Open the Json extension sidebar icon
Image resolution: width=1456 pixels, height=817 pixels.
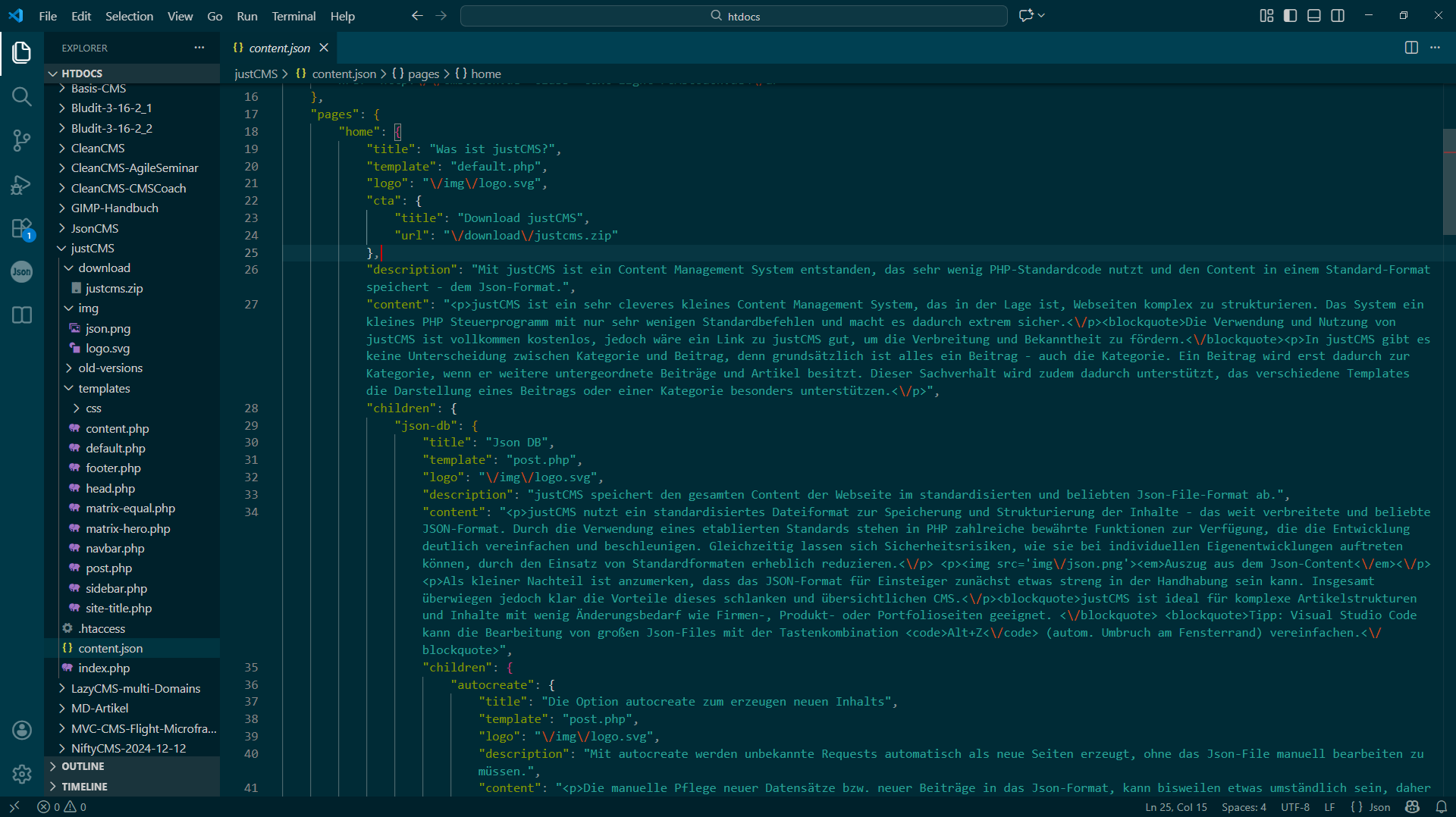tap(22, 271)
